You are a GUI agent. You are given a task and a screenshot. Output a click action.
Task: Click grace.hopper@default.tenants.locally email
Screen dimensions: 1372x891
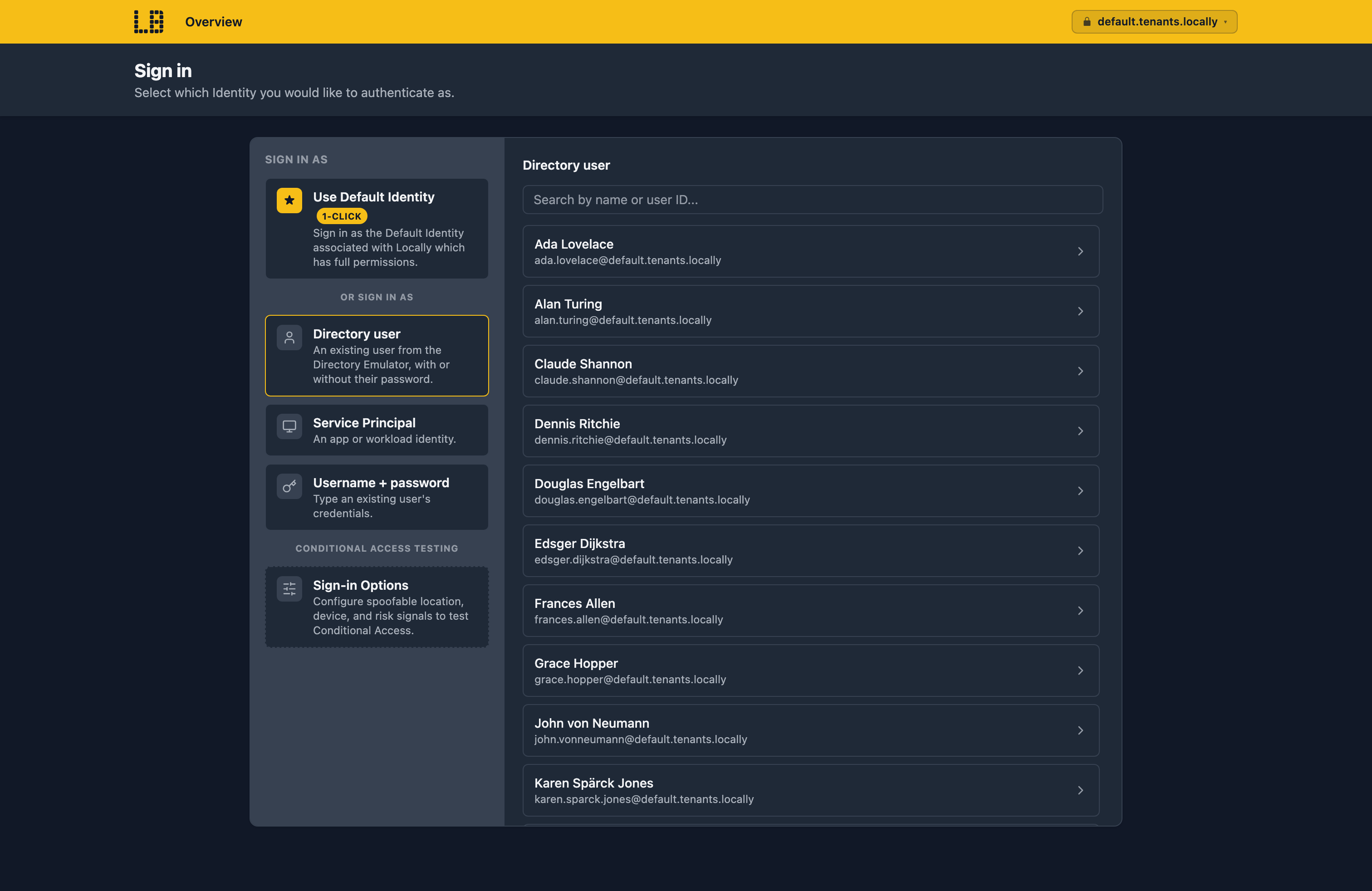tap(630, 680)
